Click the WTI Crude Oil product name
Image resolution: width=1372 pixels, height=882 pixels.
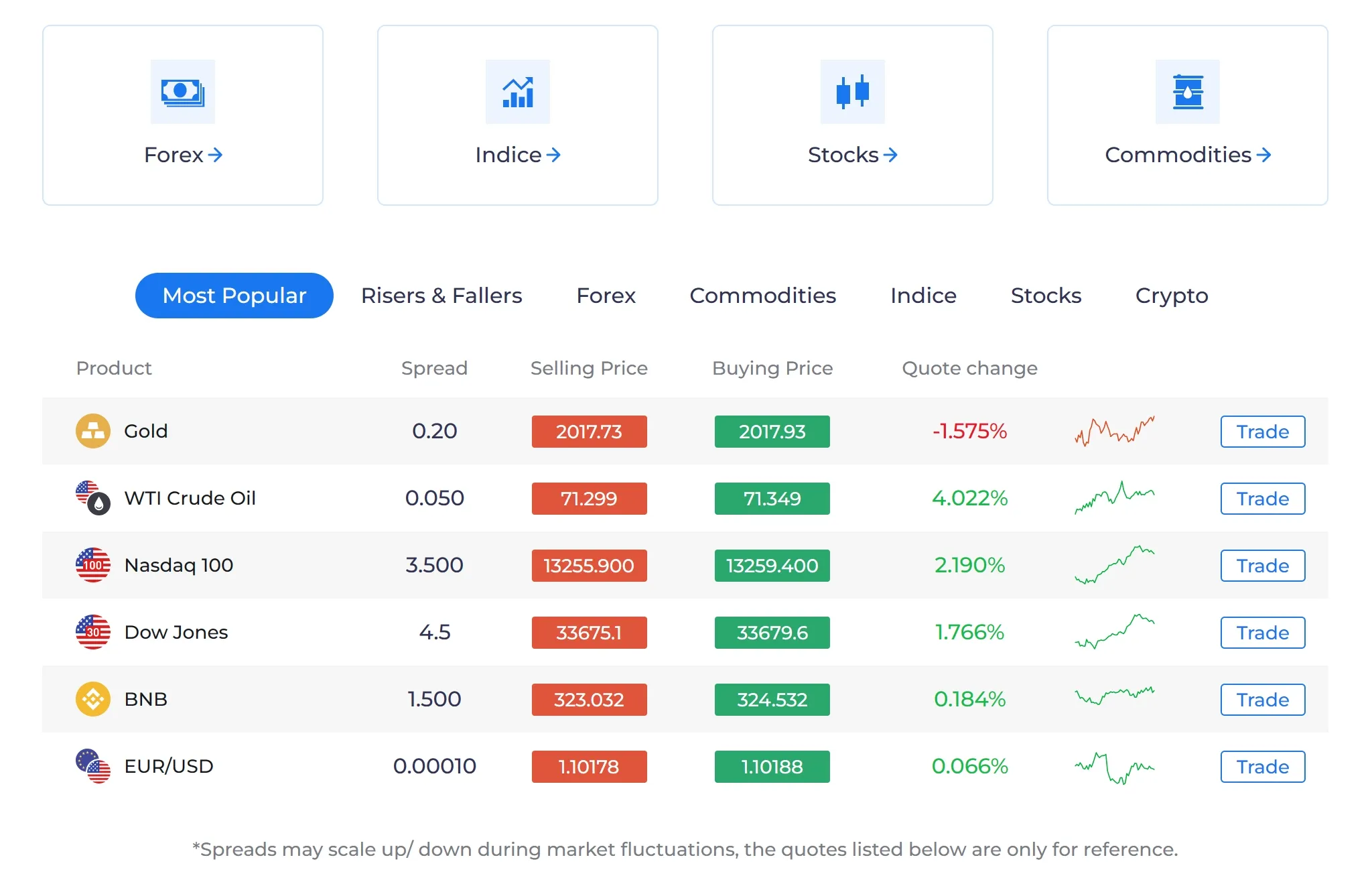coord(190,498)
